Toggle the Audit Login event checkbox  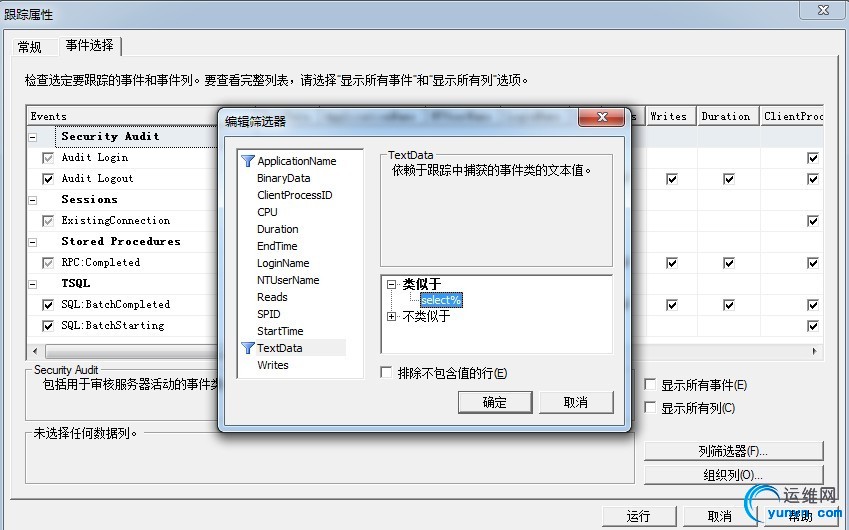48,158
